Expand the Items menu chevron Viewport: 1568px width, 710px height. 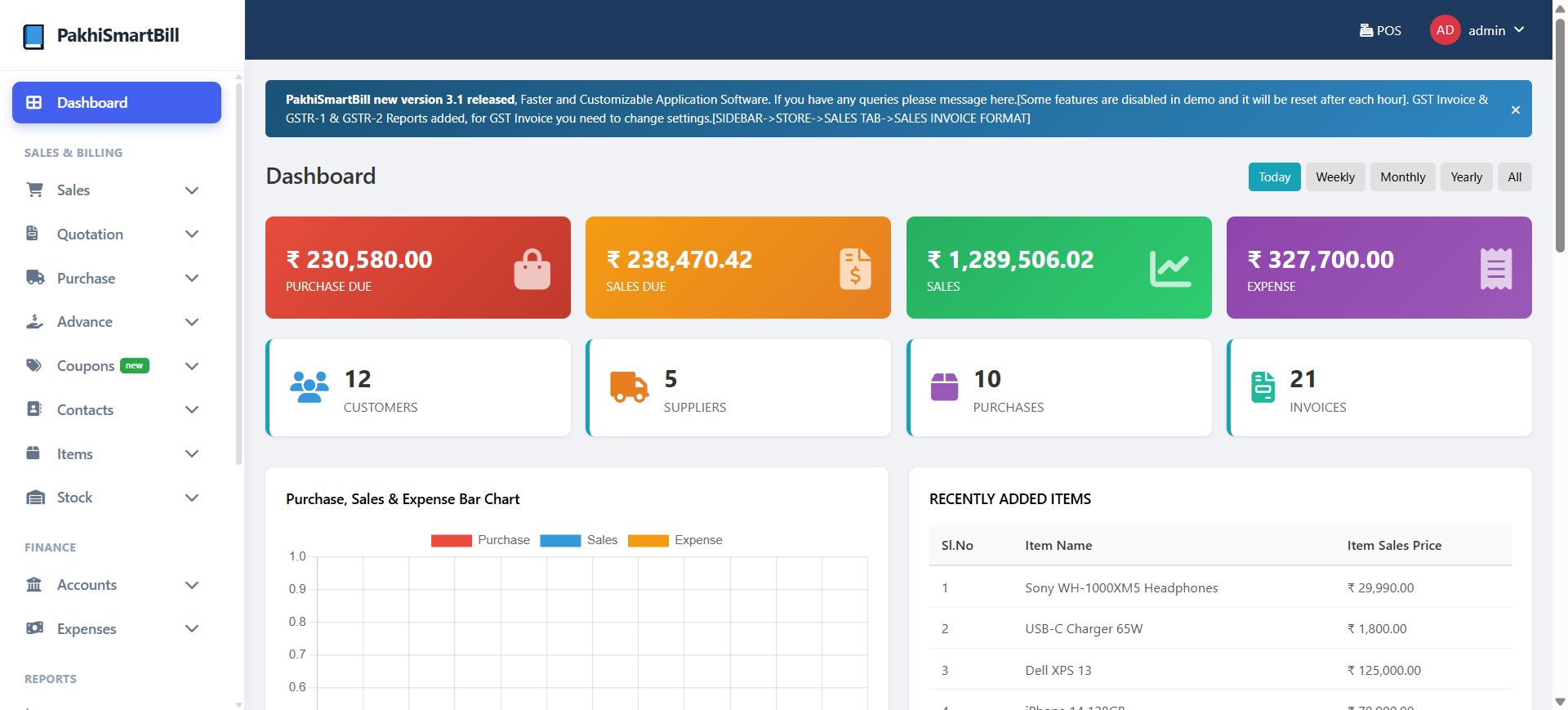[x=192, y=454]
